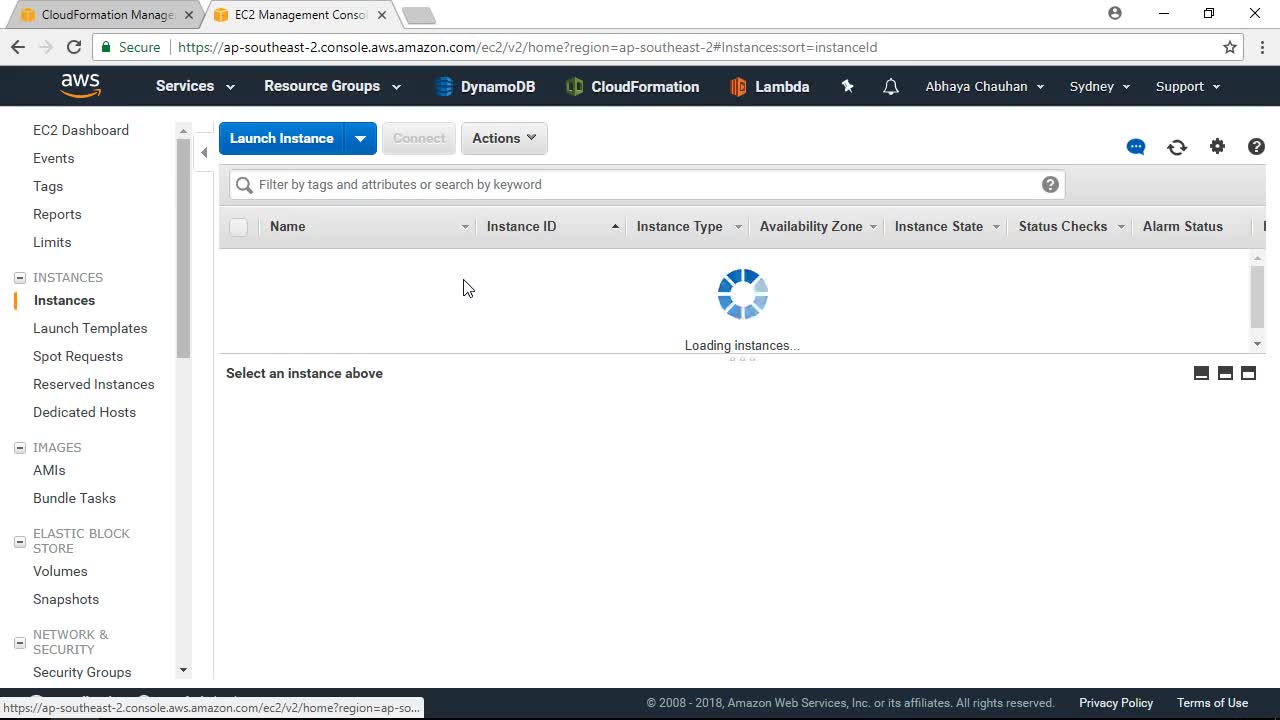Open the Terms of Use link
The height and width of the screenshot is (720, 1280).
tap(1212, 703)
